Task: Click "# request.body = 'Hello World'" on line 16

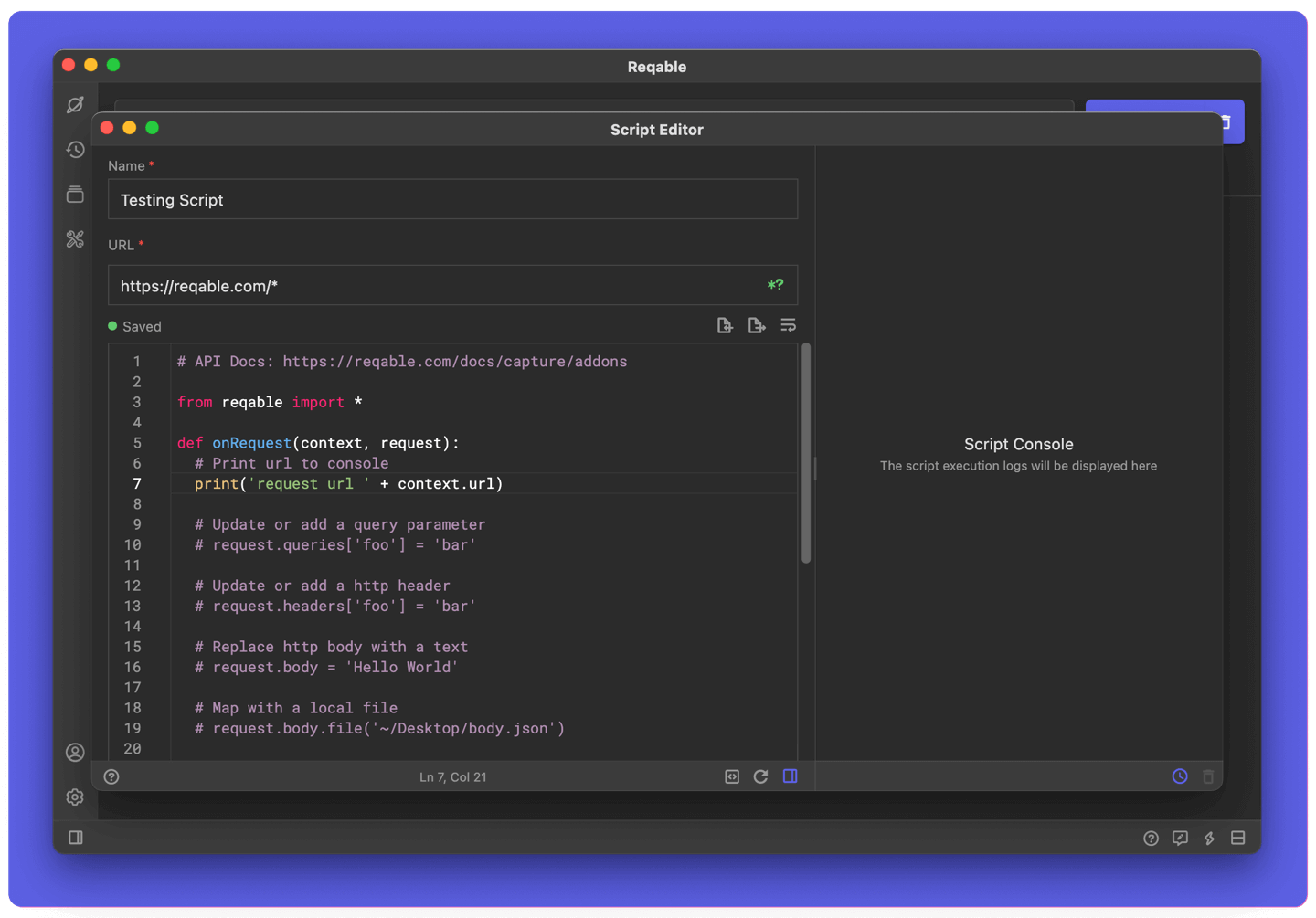Action: [326, 668]
